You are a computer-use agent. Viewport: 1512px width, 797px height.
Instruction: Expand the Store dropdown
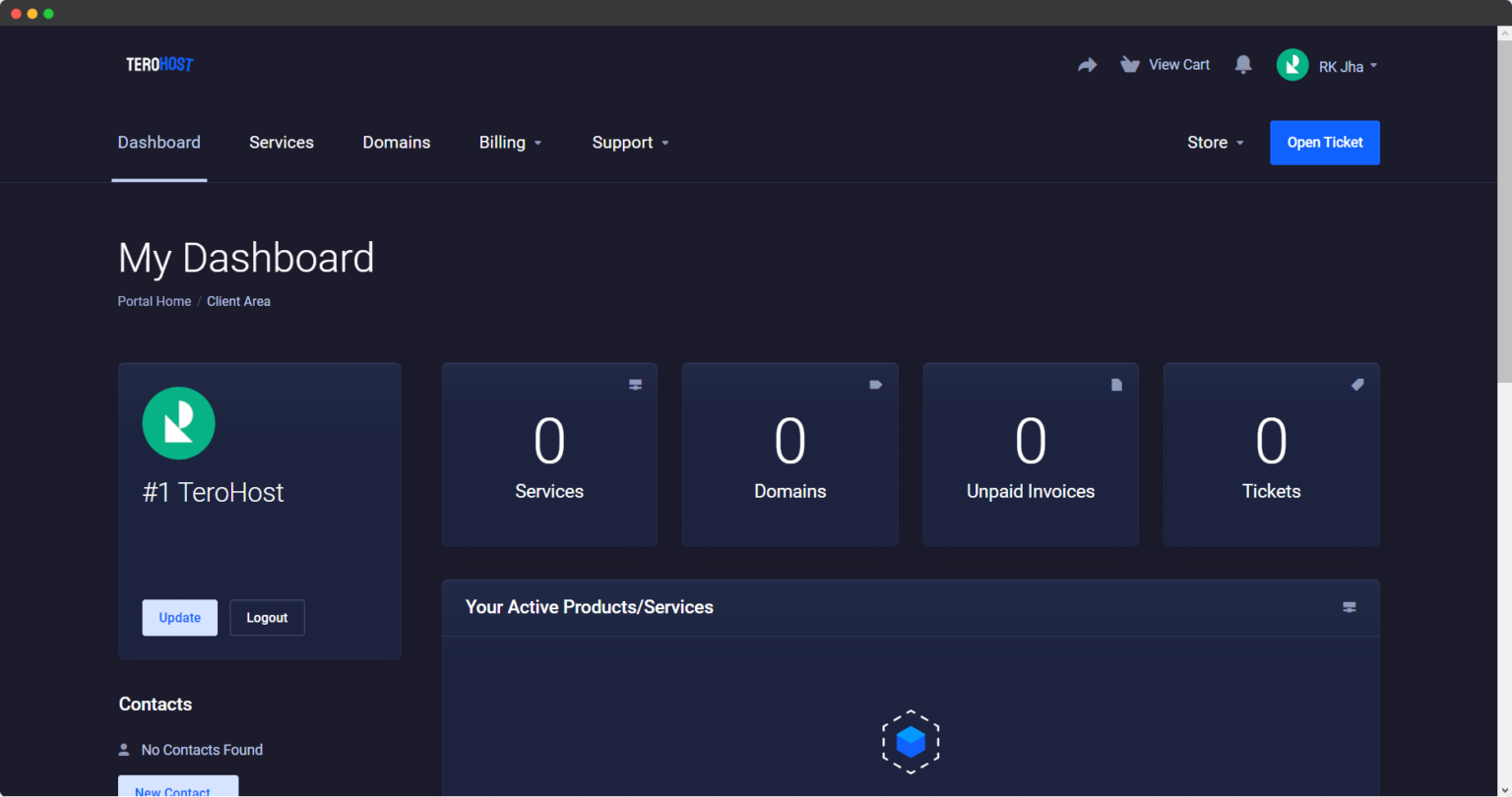[1215, 143]
